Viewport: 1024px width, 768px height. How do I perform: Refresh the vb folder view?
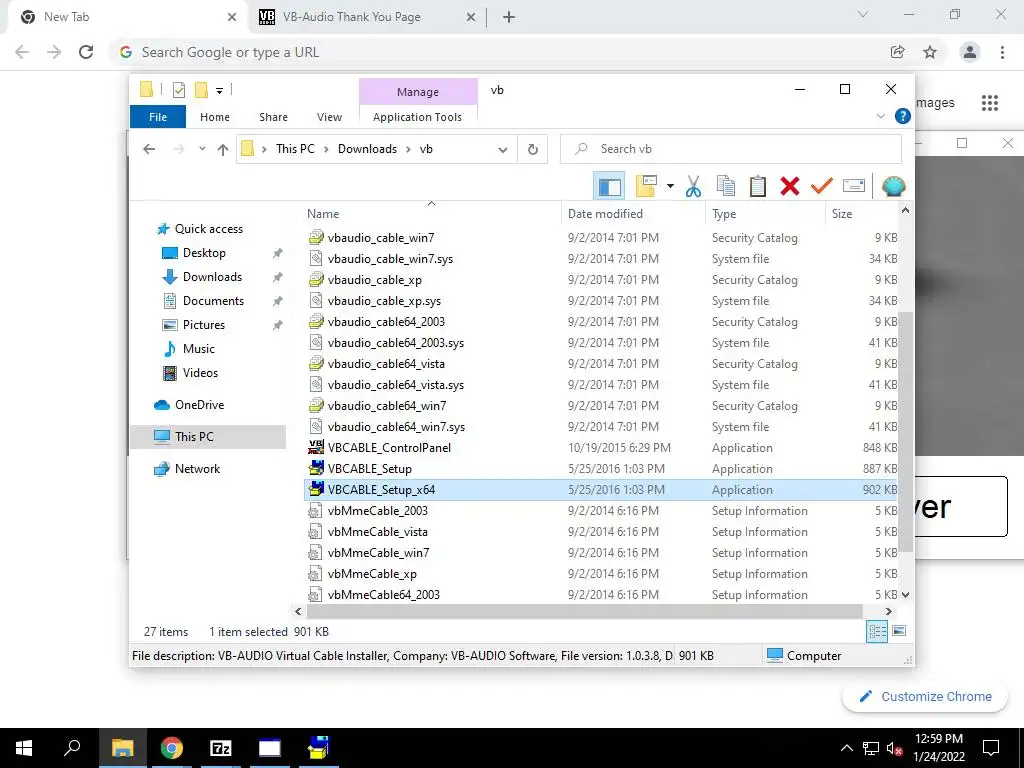click(532, 150)
